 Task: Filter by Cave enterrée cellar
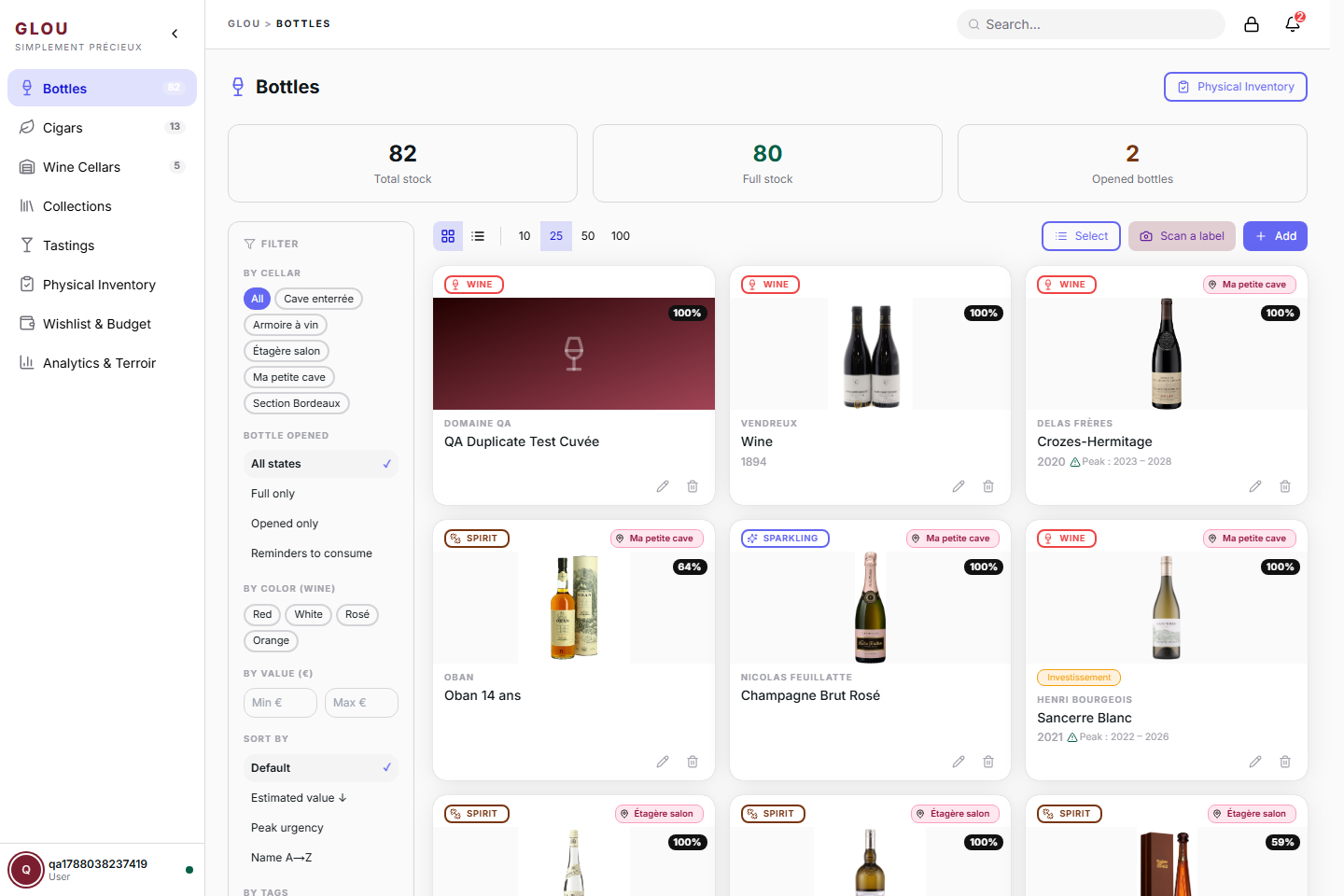click(319, 299)
